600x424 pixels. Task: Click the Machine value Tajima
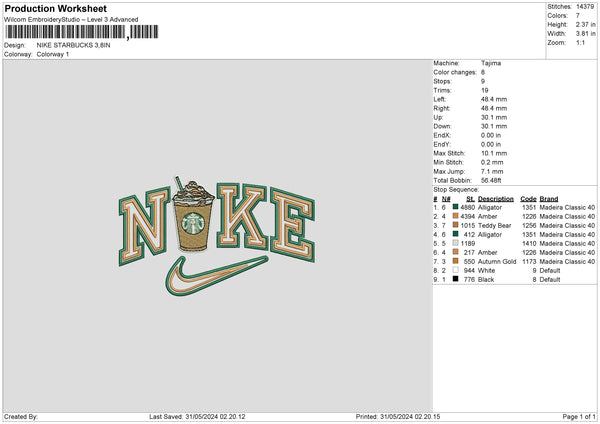pyautogui.click(x=491, y=63)
